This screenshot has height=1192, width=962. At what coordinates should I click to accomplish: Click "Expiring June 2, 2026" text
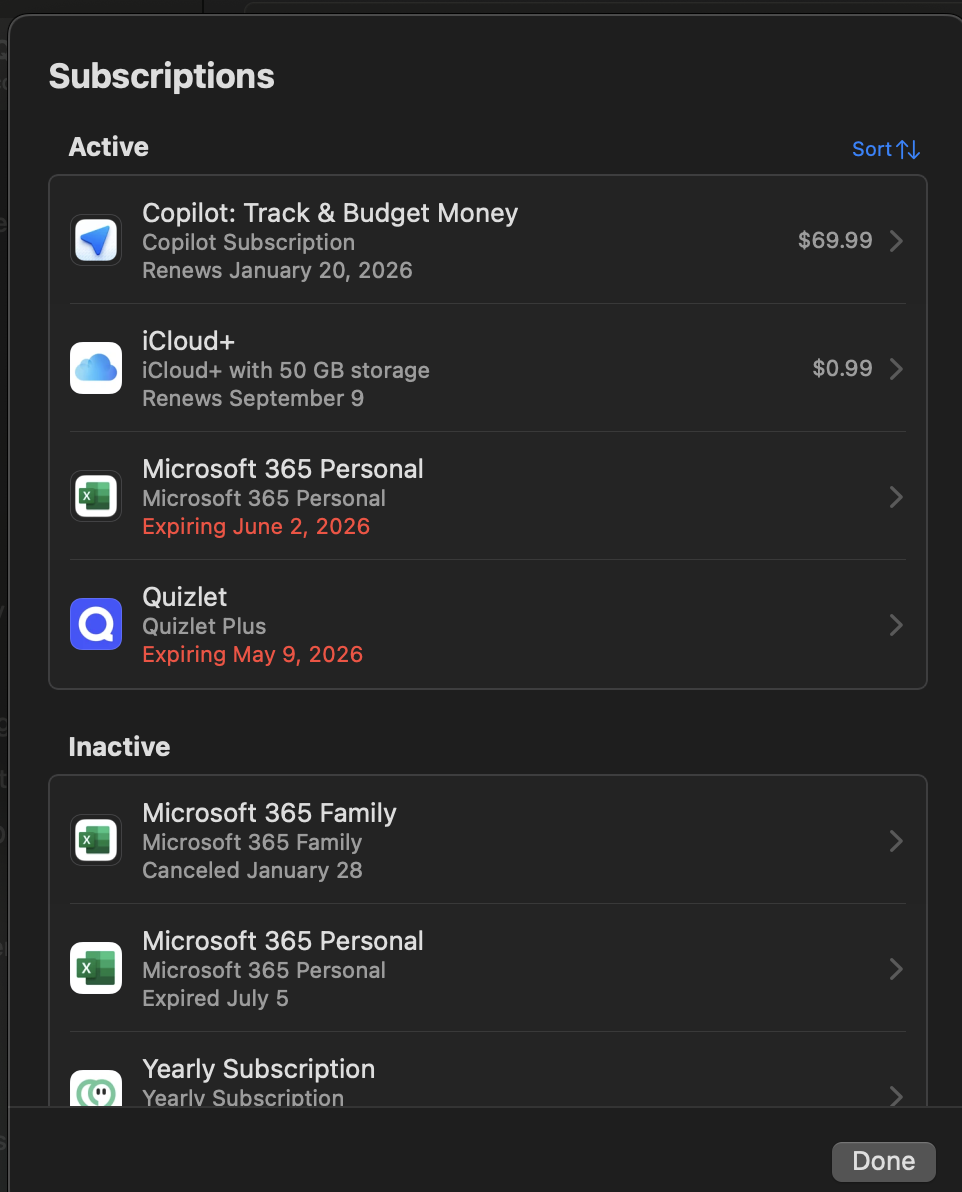(256, 526)
